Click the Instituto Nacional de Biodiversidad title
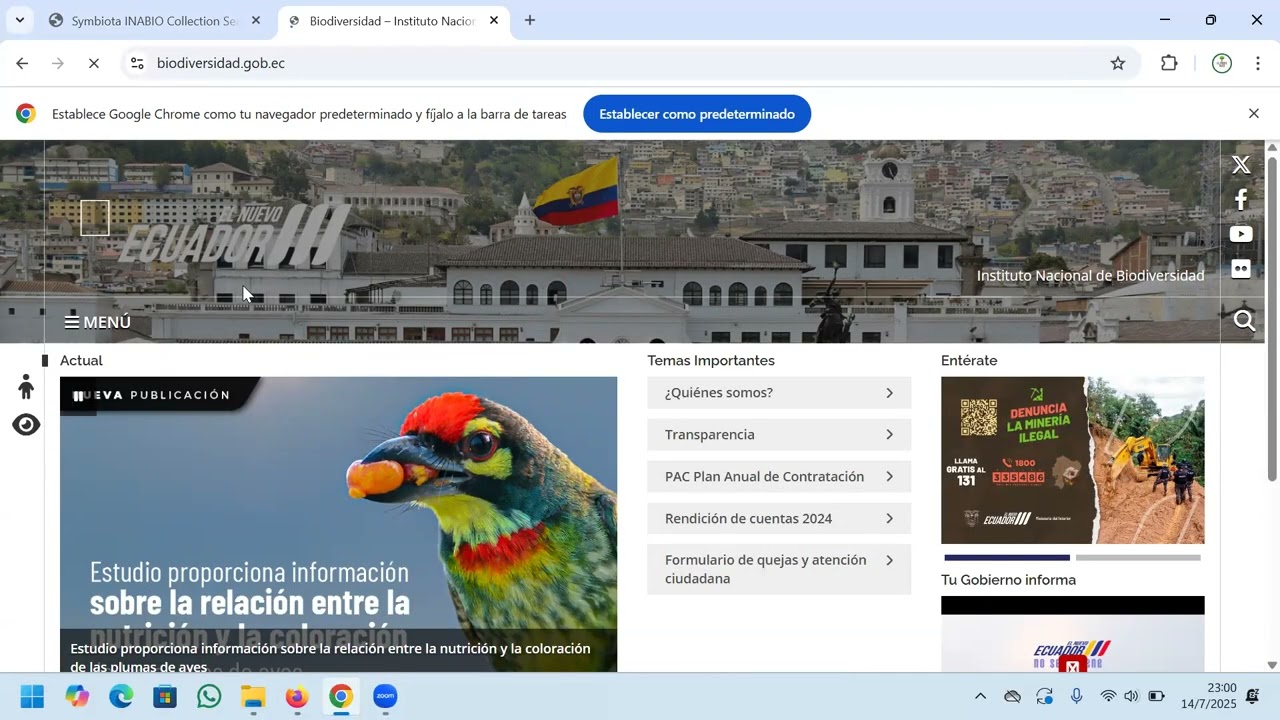Image resolution: width=1280 pixels, height=720 pixels. (x=1090, y=275)
